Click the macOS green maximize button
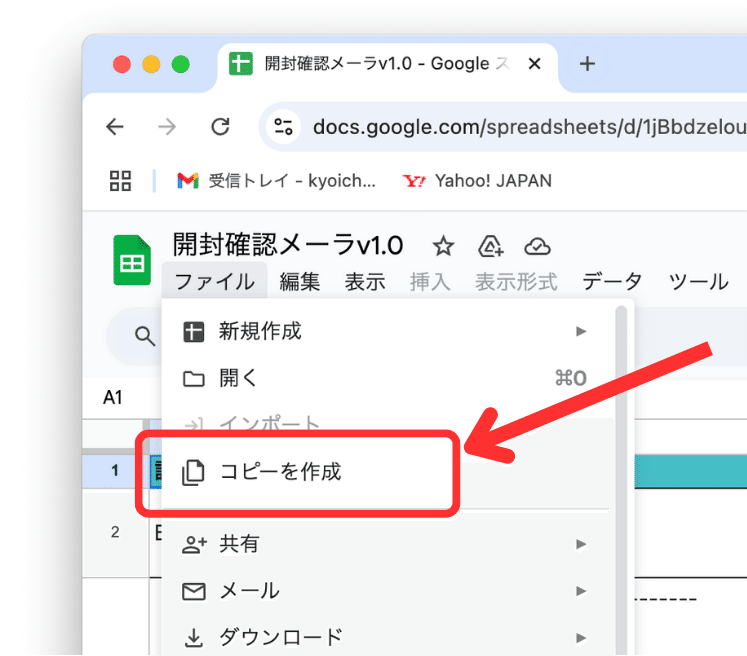Image resolution: width=747 pixels, height=656 pixels. point(181,64)
